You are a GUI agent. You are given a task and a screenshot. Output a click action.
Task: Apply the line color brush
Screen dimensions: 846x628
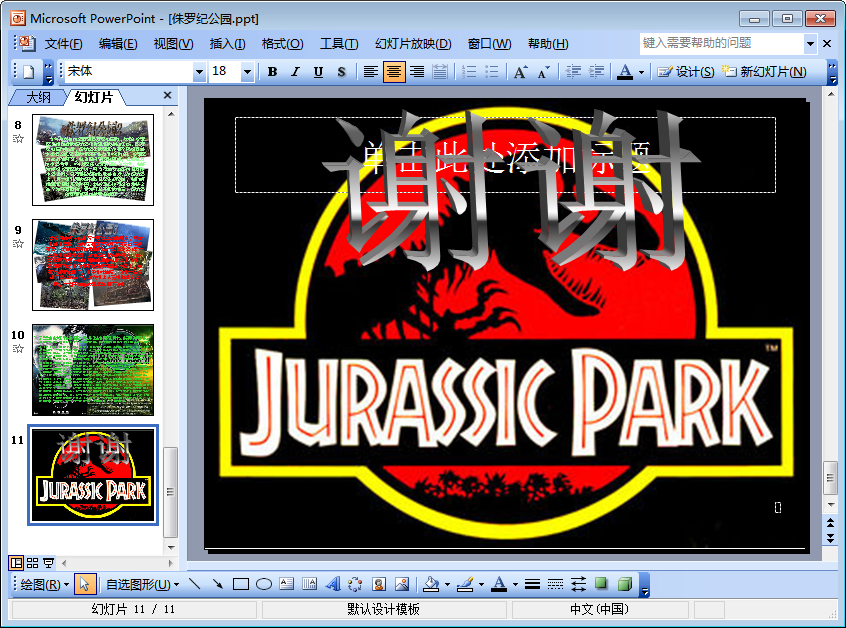[465, 584]
